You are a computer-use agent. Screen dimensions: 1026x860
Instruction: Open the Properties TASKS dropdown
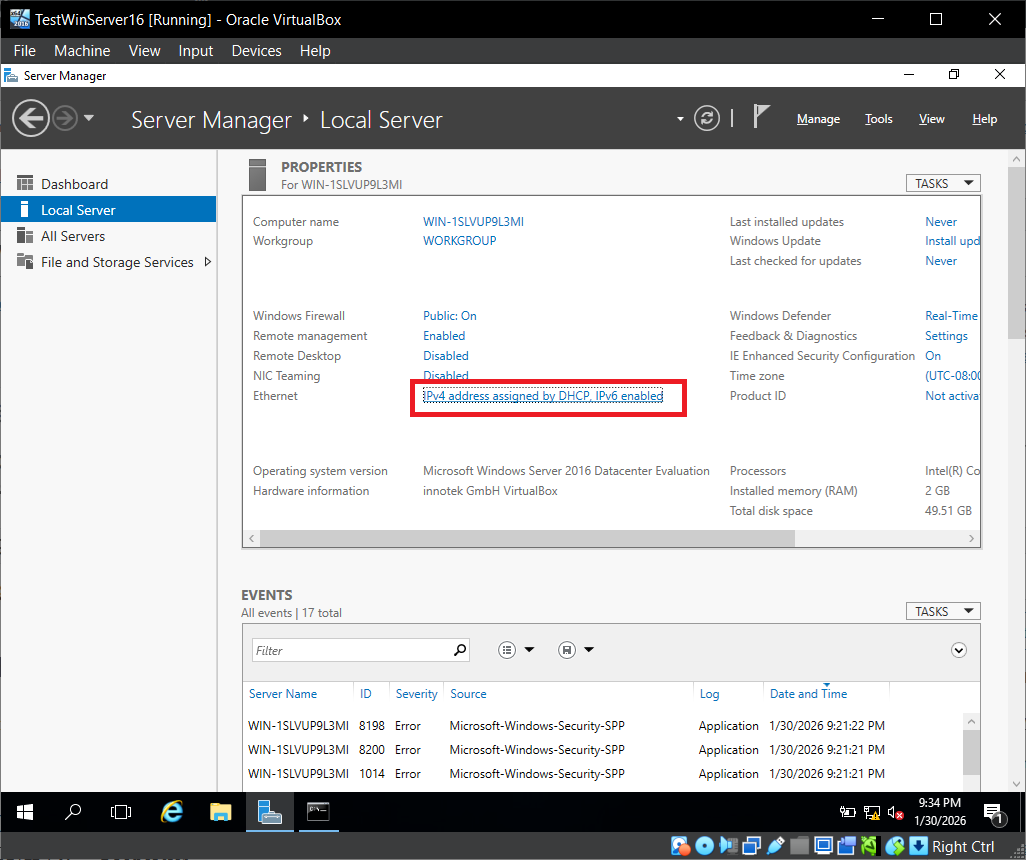click(942, 183)
